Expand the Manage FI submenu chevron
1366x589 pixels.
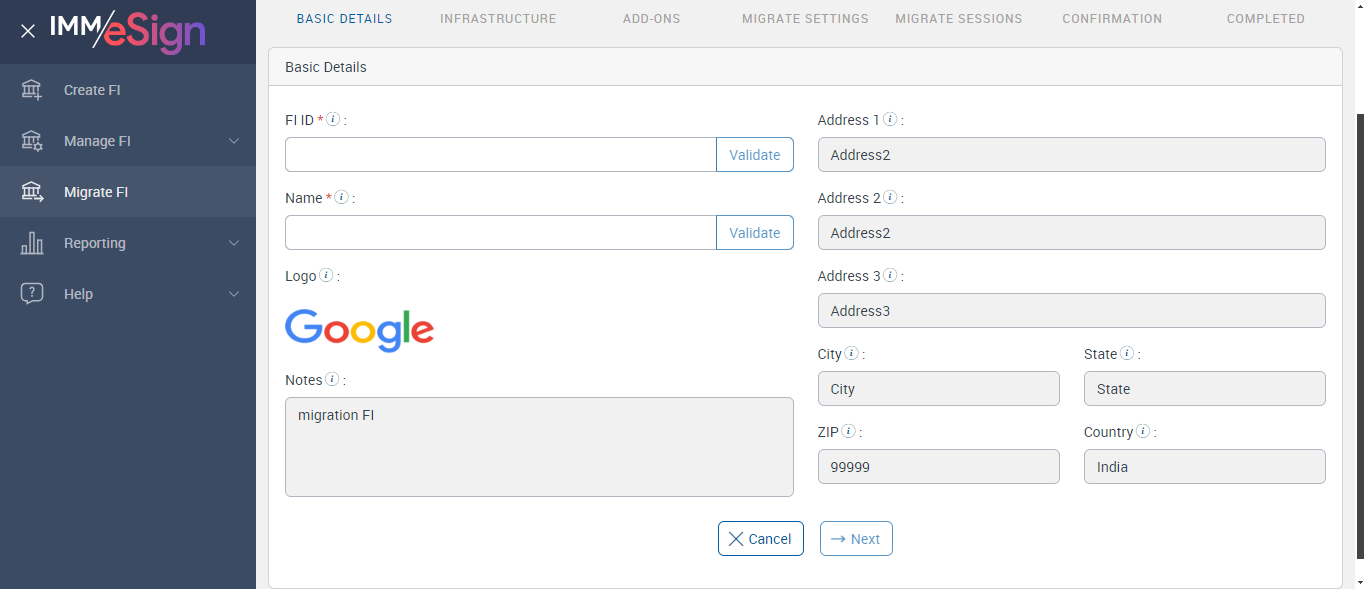[x=234, y=141]
